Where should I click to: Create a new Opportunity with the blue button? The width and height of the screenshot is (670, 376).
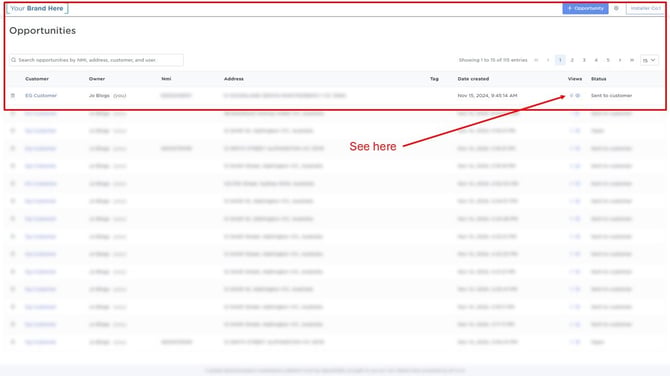(585, 9)
